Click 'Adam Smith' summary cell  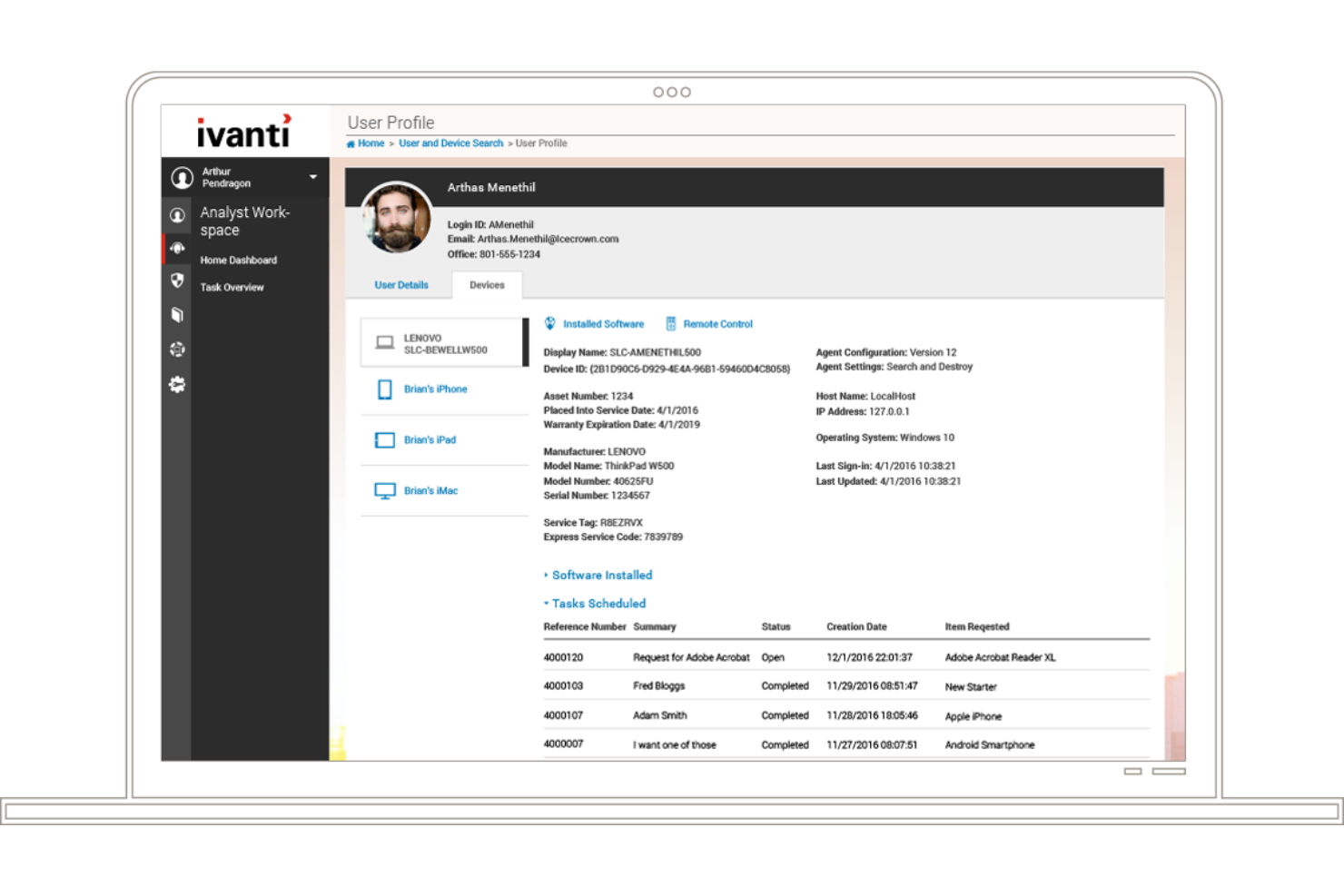tap(660, 716)
